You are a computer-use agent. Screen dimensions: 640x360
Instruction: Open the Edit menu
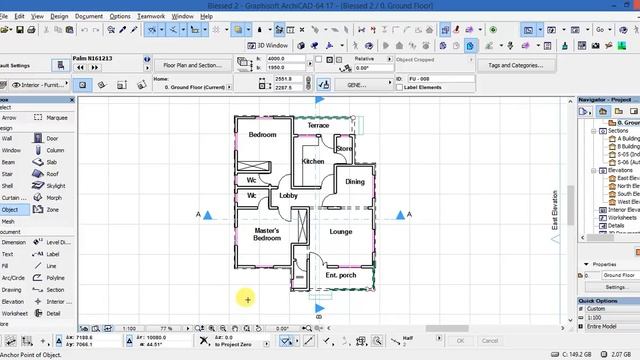19,16
